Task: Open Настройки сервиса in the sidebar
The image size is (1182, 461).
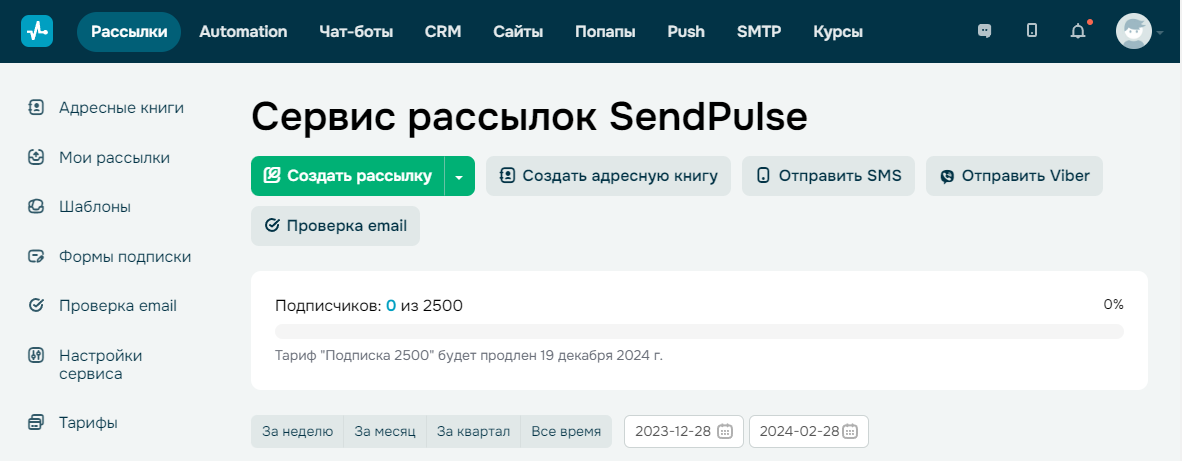Action: (100, 365)
